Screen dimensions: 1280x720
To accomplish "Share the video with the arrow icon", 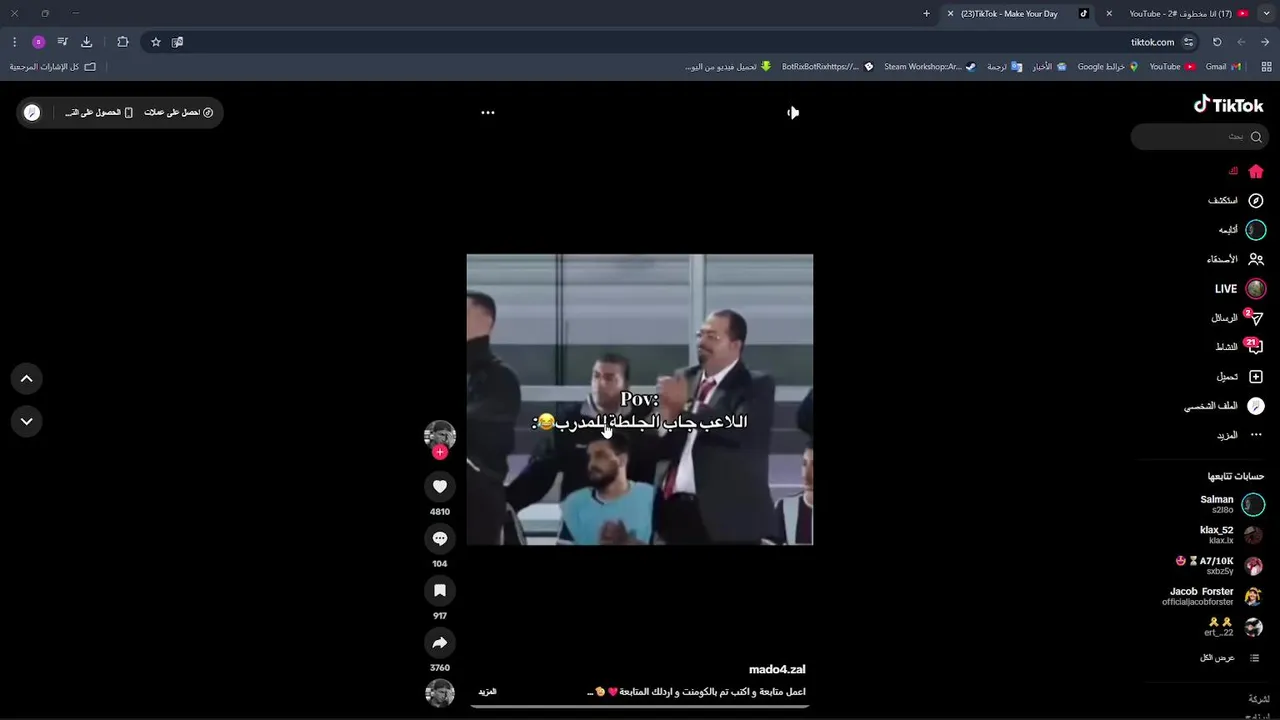I will 440,642.
